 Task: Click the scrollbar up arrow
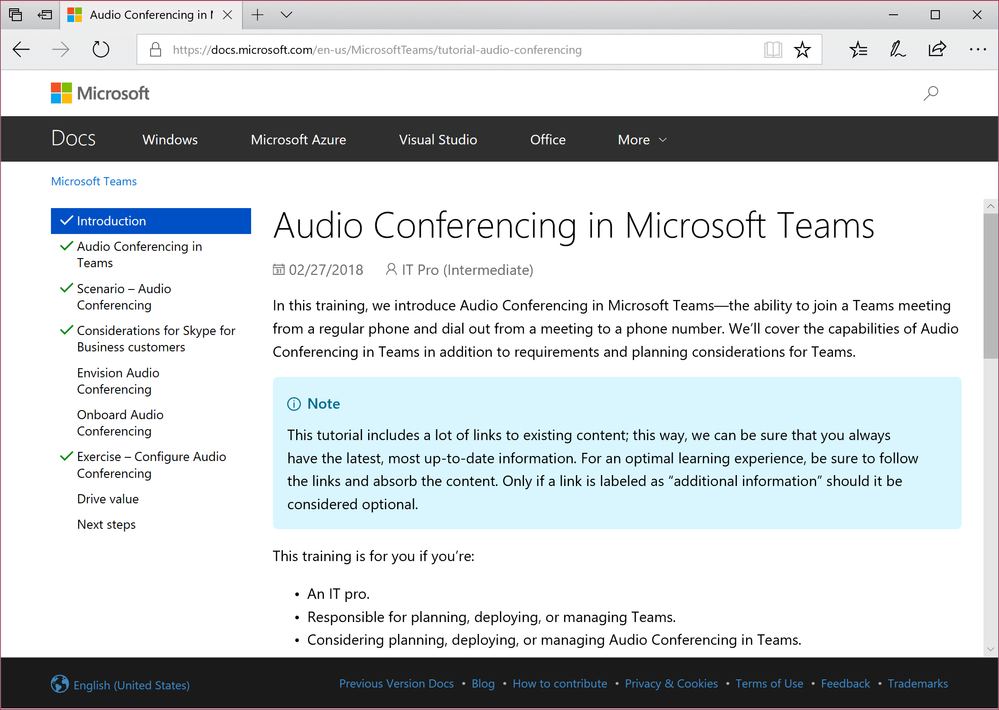click(x=990, y=206)
